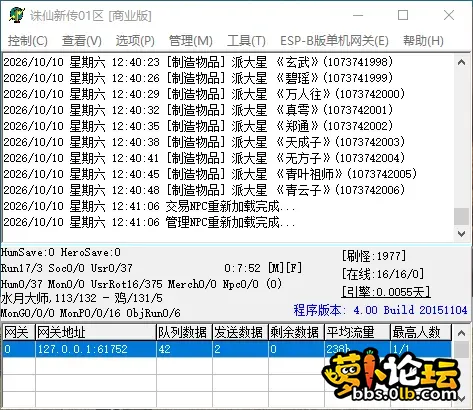Click the [M] indicator
Image resolution: width=473 pixels, height=410 pixels.
point(276,268)
